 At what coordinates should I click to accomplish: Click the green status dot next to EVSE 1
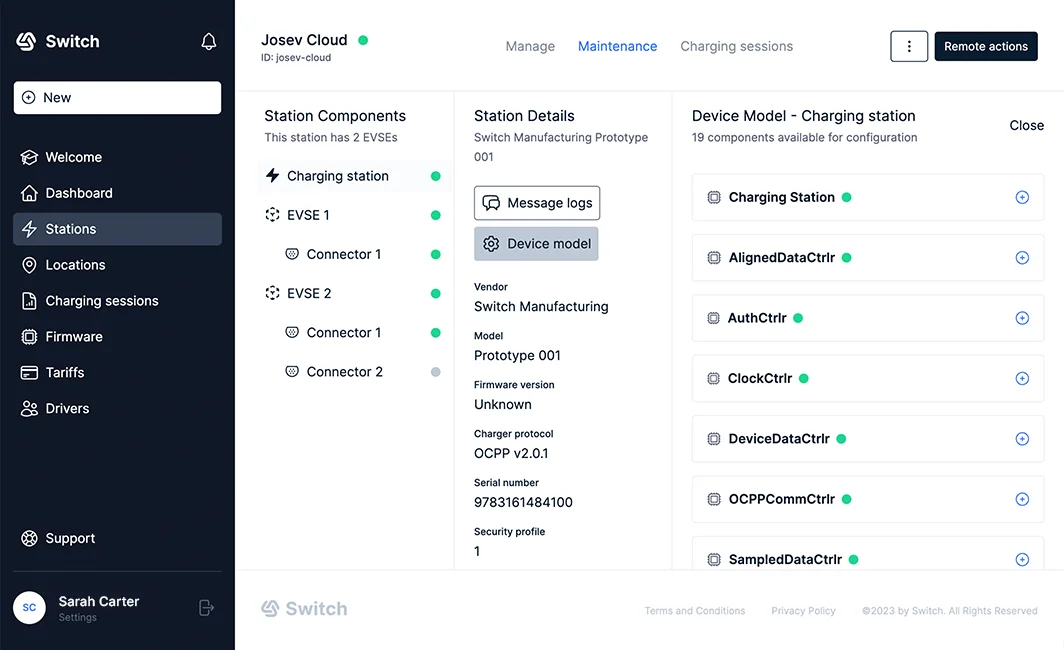tap(436, 214)
